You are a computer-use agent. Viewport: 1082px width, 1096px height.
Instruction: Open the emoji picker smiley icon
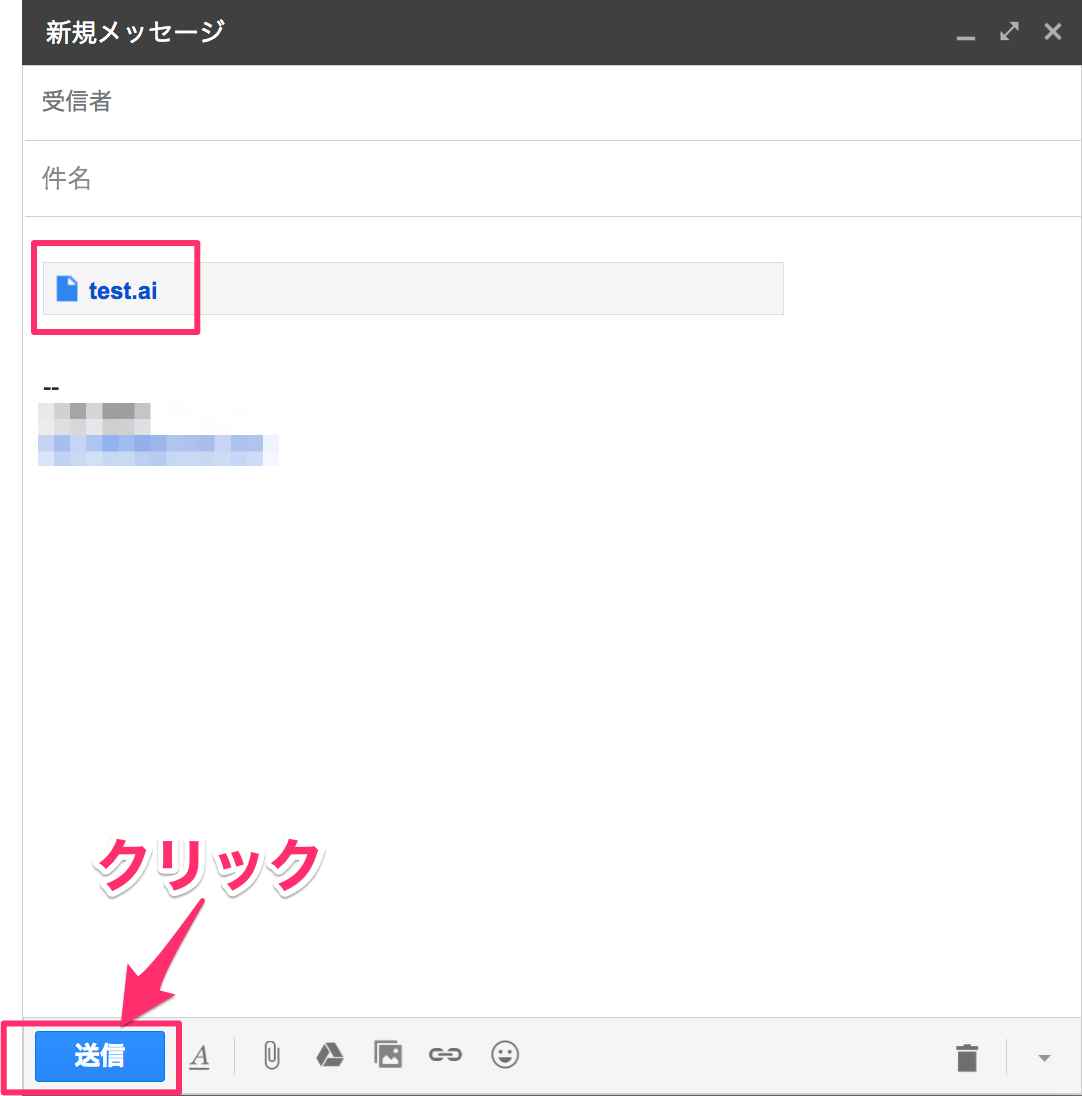pyautogui.click(x=505, y=1054)
